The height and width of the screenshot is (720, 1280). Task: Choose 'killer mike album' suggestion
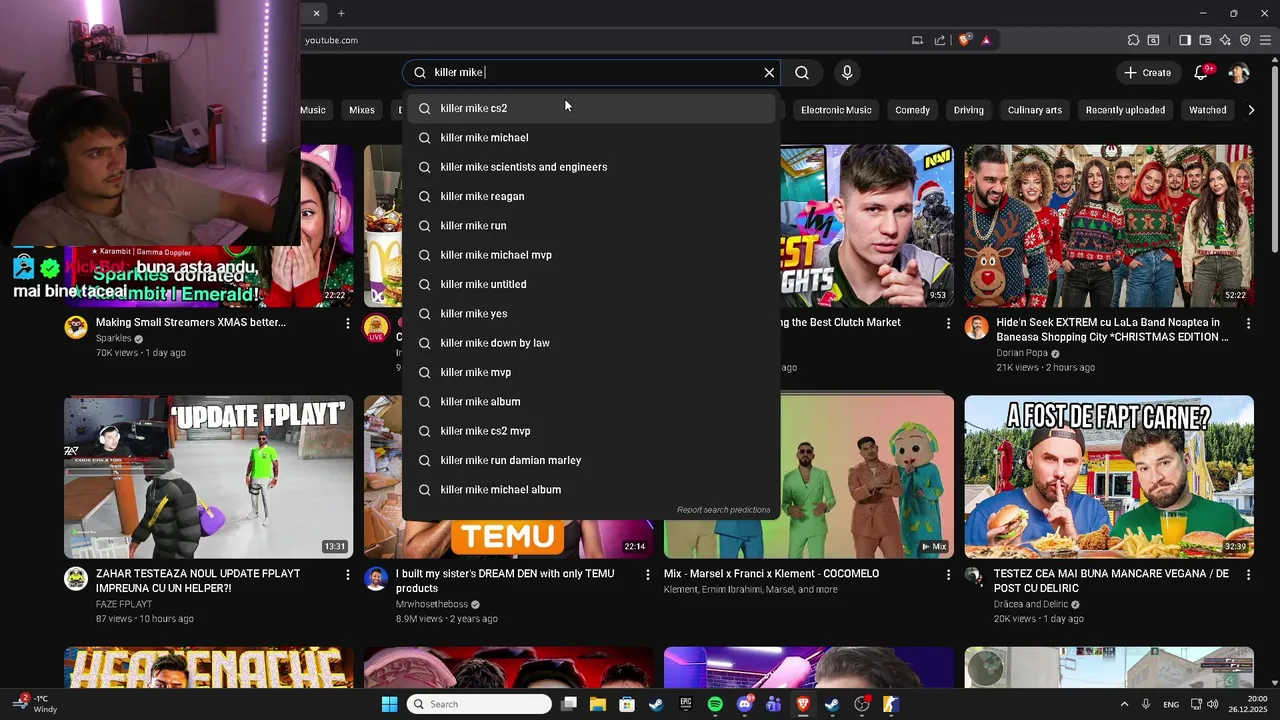(x=590, y=401)
